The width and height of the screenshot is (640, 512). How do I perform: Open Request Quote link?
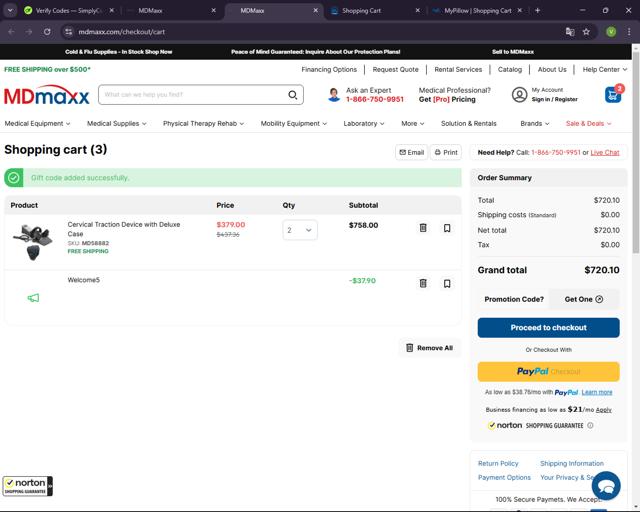396,69
